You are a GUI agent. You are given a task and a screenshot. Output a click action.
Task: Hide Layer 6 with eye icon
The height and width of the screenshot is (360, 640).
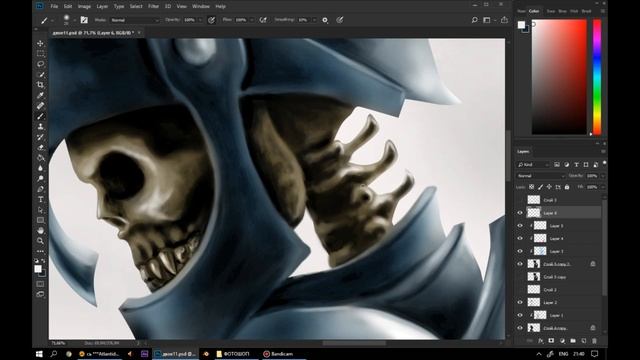click(x=520, y=213)
